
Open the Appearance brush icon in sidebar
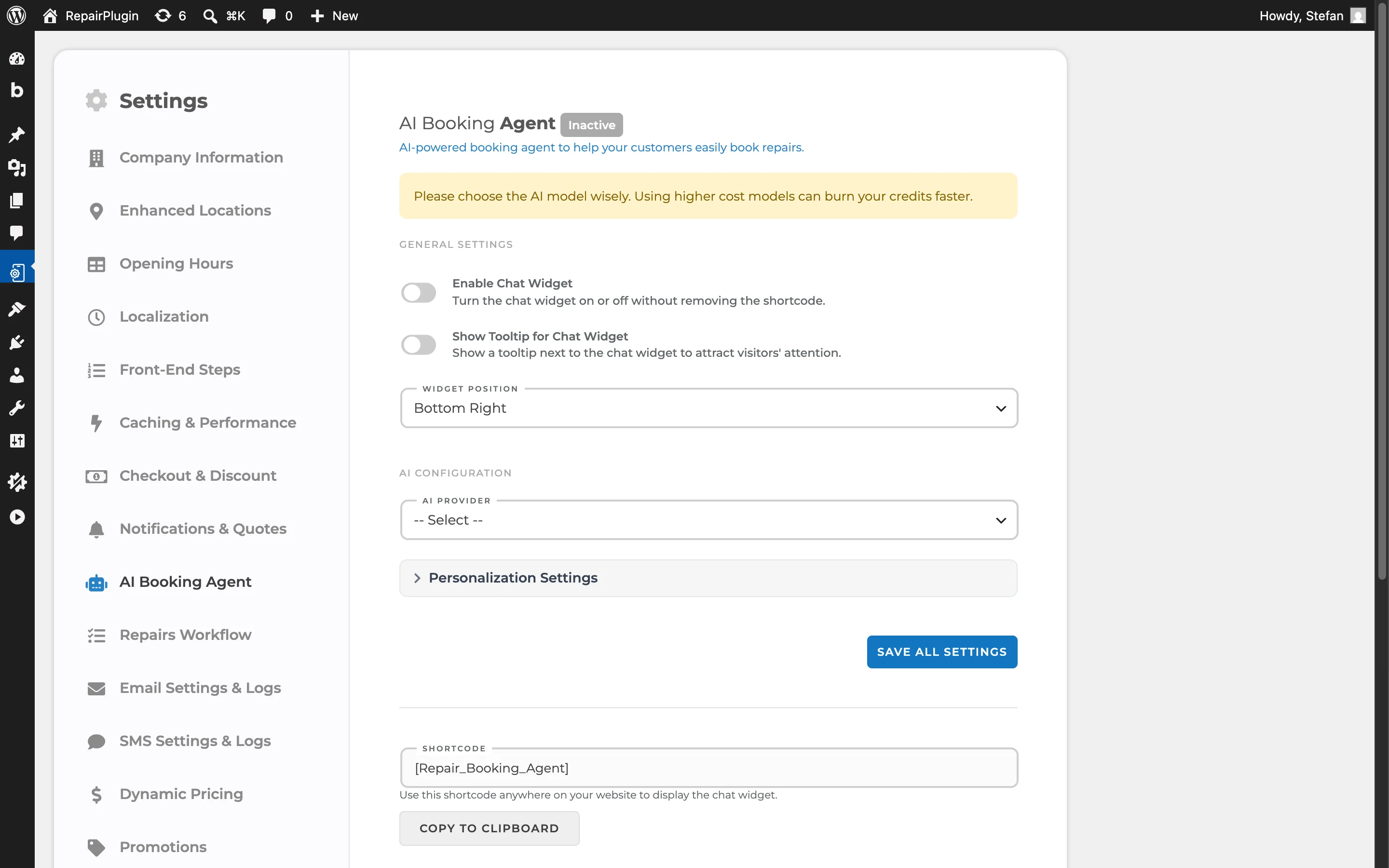coord(17,310)
